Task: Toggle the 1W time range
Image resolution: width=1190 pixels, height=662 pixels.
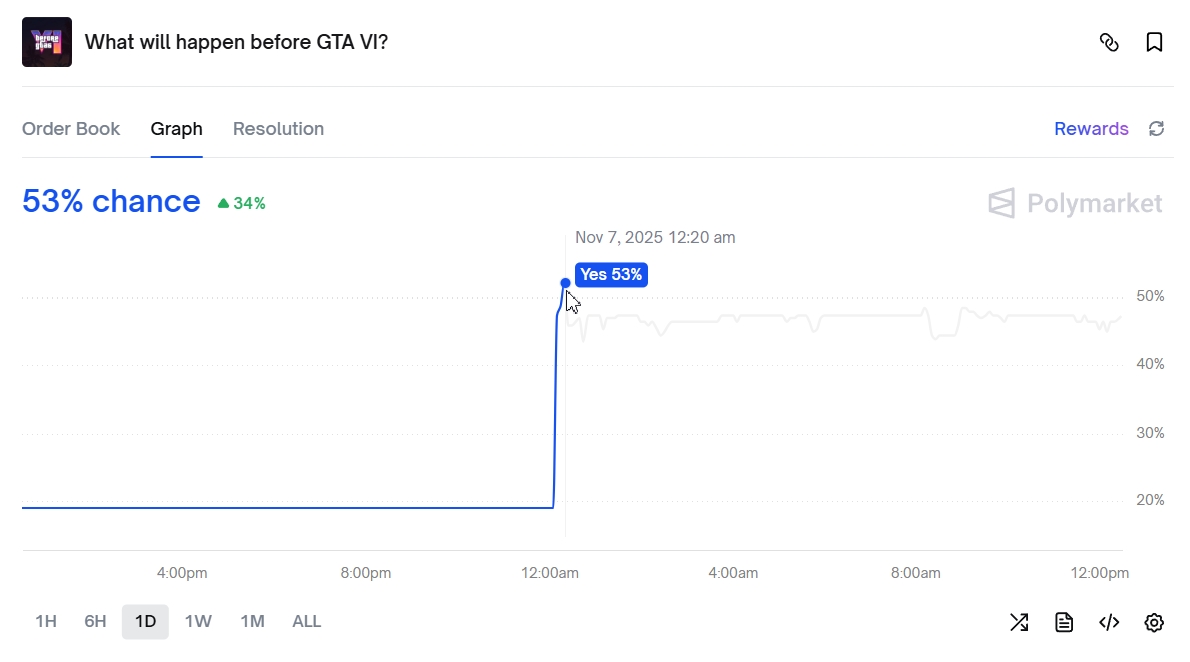Action: click(198, 621)
